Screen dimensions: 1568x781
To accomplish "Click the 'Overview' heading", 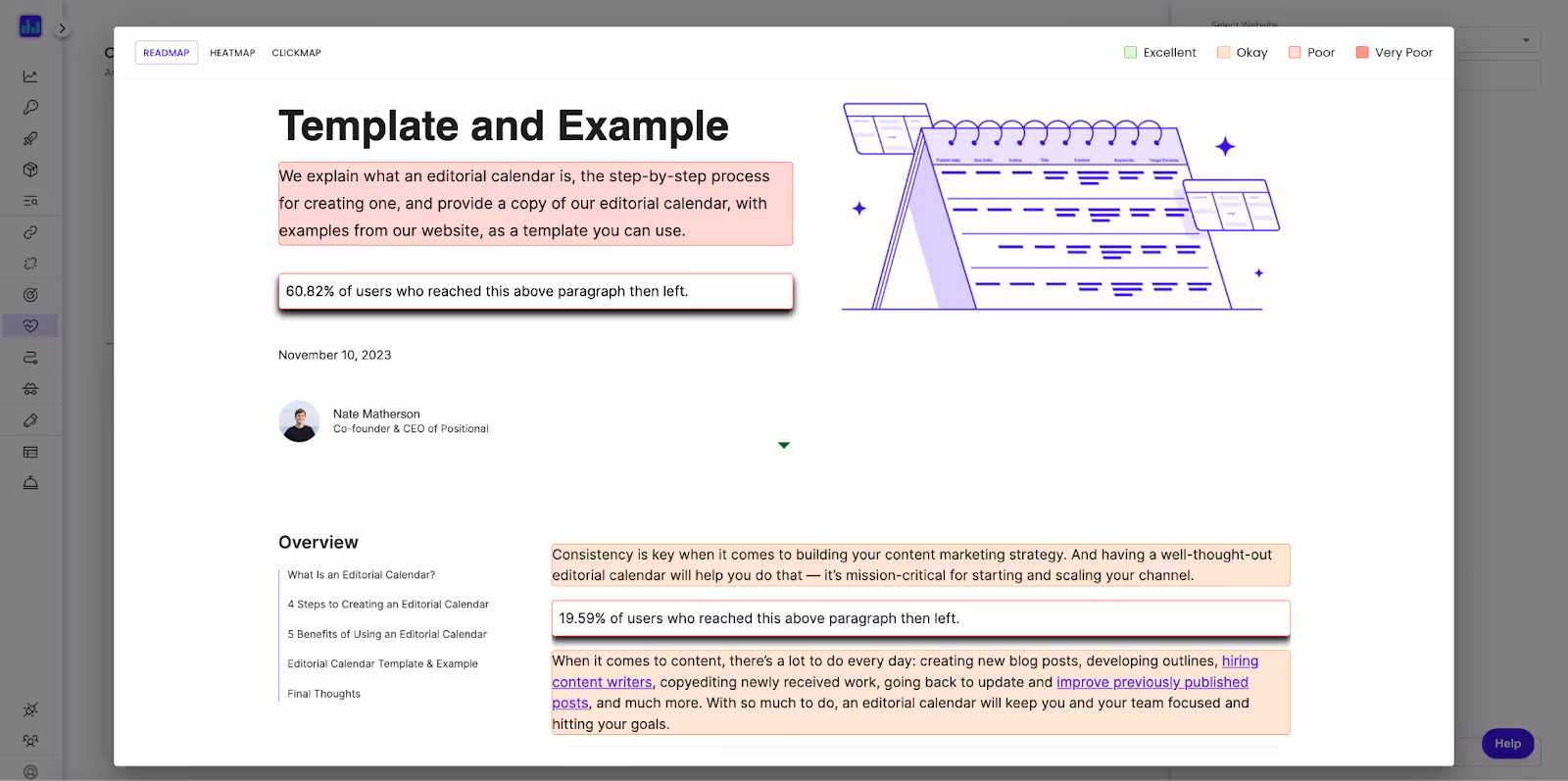I will click(318, 542).
